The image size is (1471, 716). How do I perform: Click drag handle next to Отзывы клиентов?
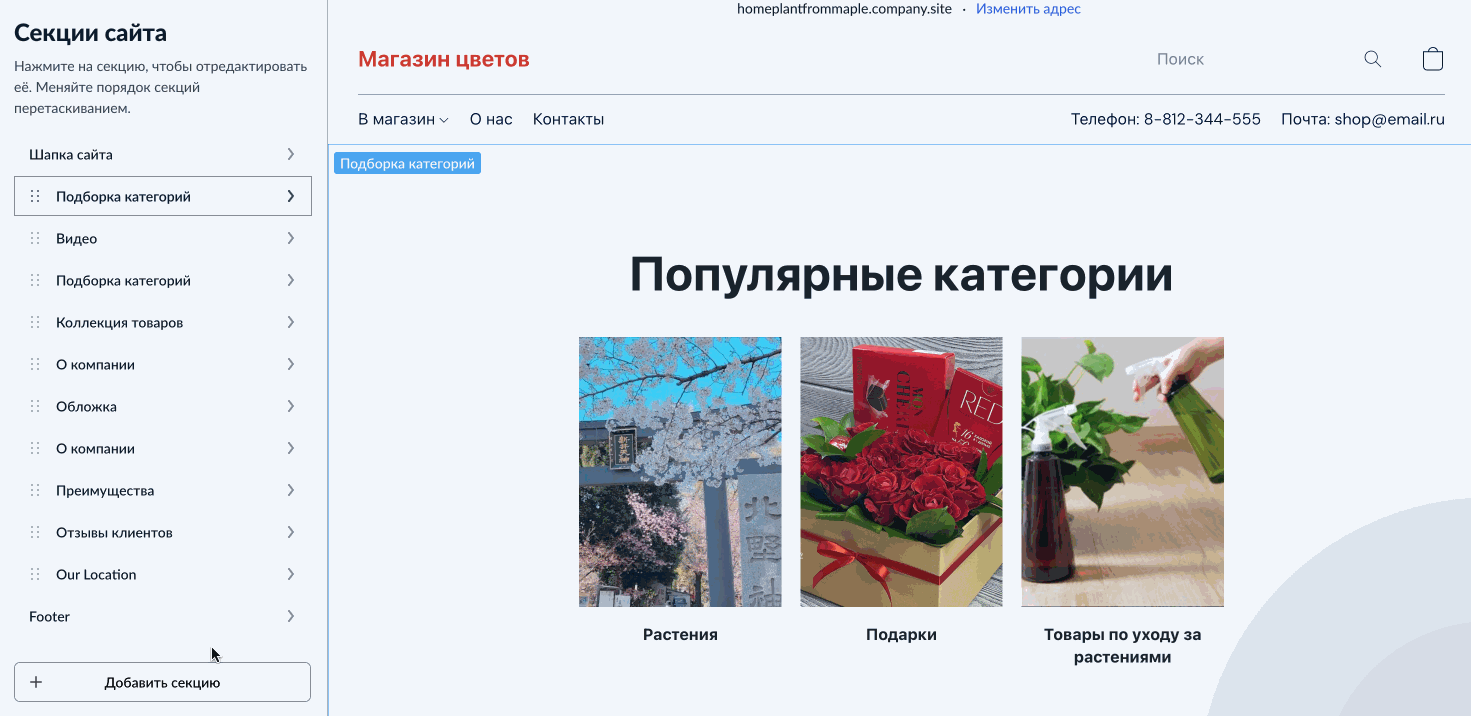(36, 532)
